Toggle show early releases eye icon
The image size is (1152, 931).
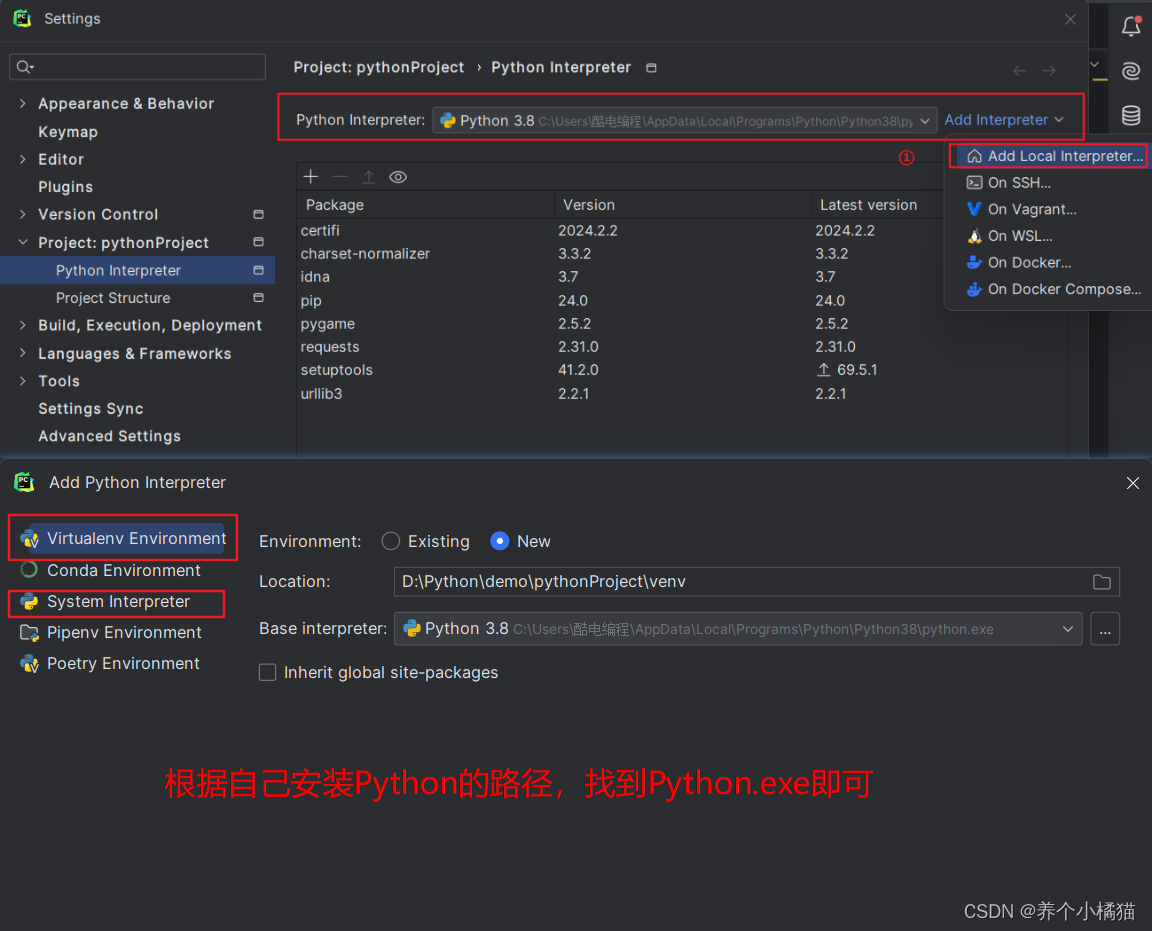click(398, 176)
